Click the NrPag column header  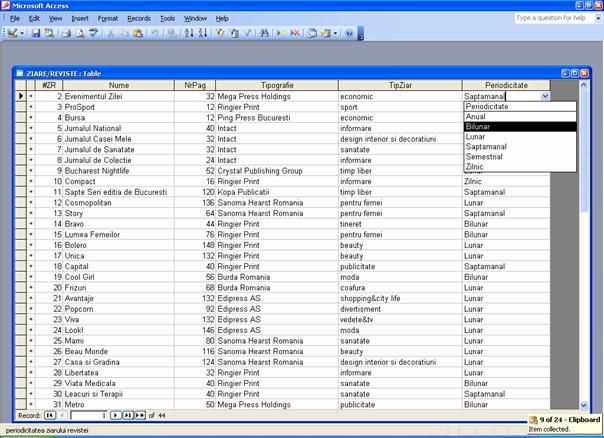(x=195, y=85)
